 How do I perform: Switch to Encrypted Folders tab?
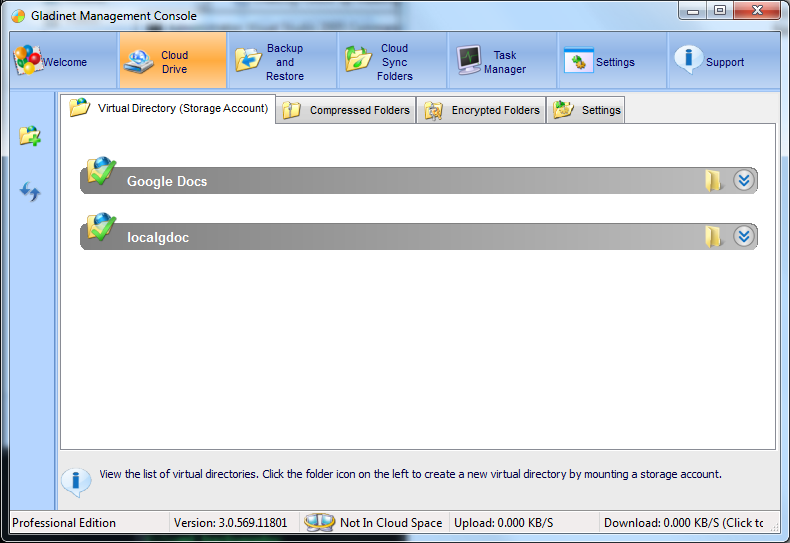[481, 110]
